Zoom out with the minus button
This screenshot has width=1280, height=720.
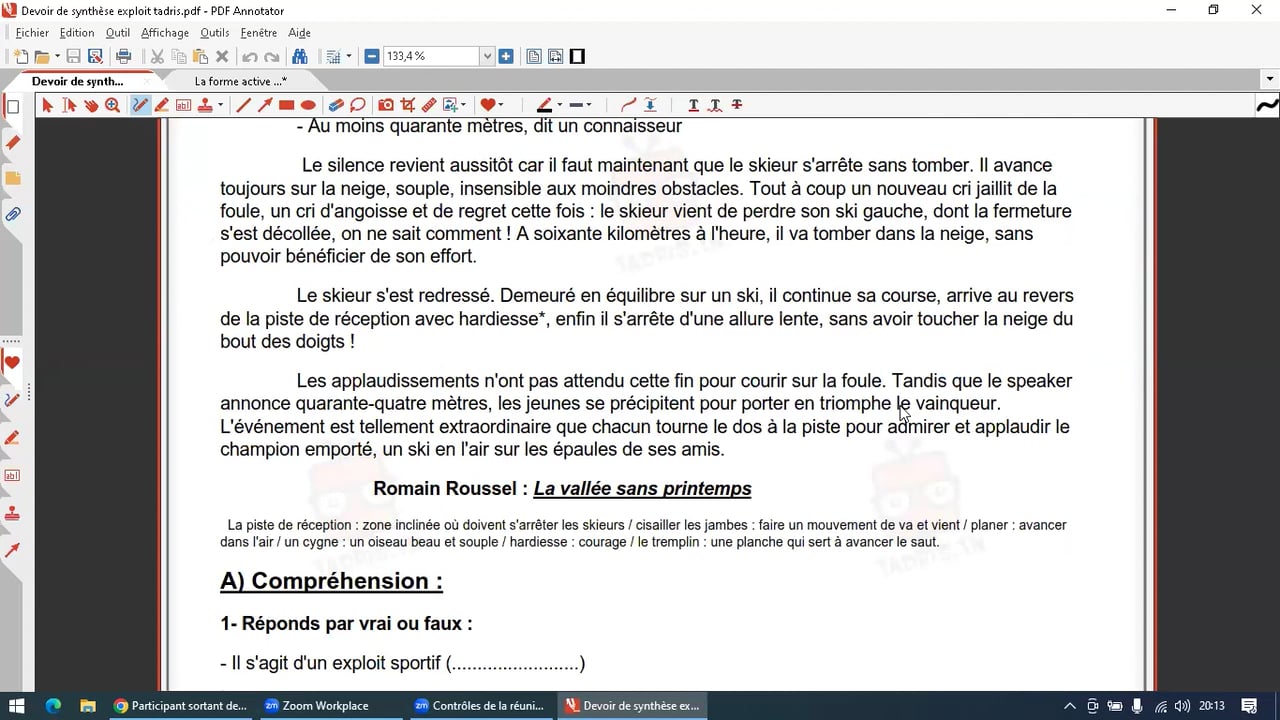point(372,56)
